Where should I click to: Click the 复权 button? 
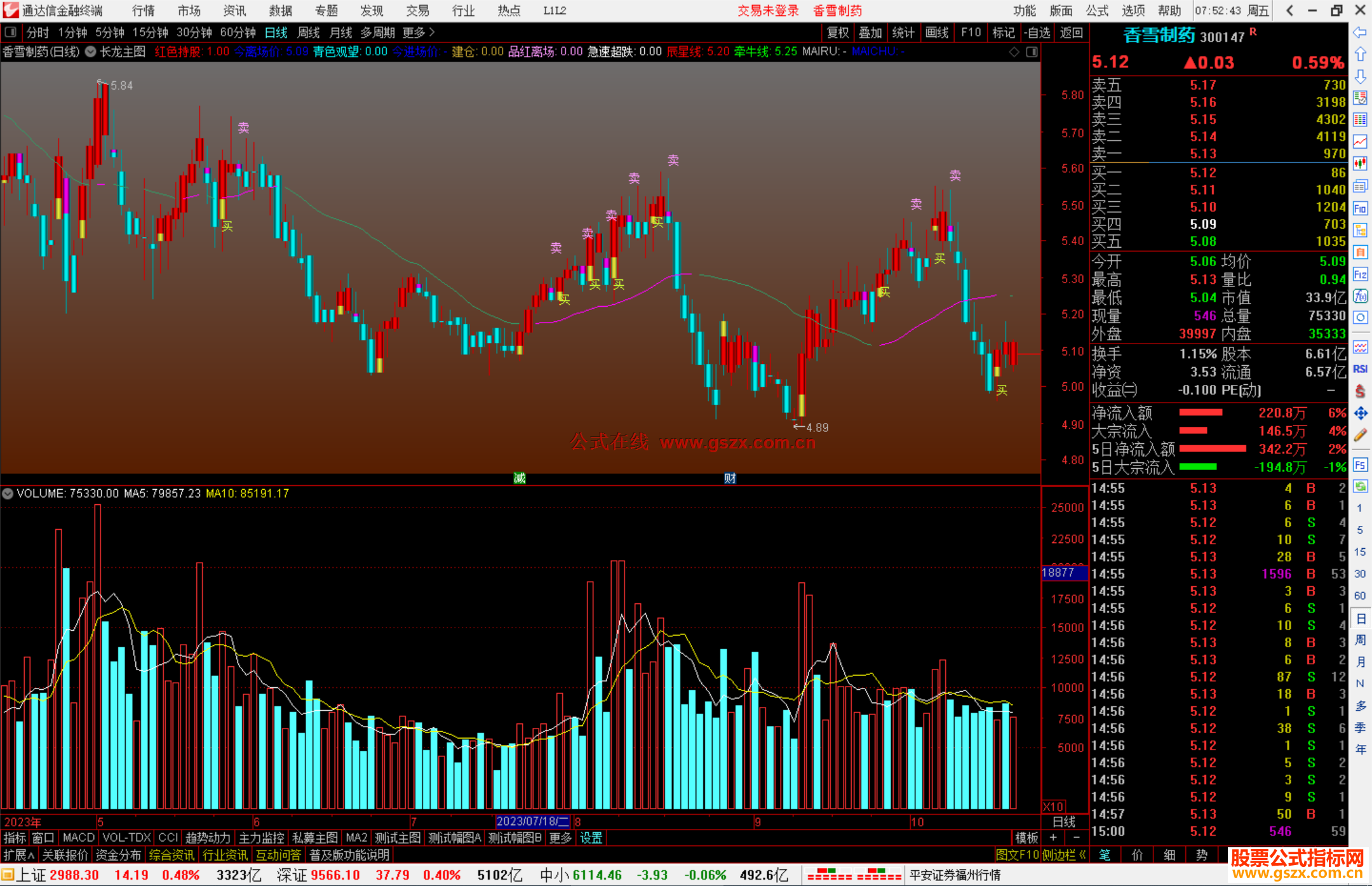tap(838, 32)
